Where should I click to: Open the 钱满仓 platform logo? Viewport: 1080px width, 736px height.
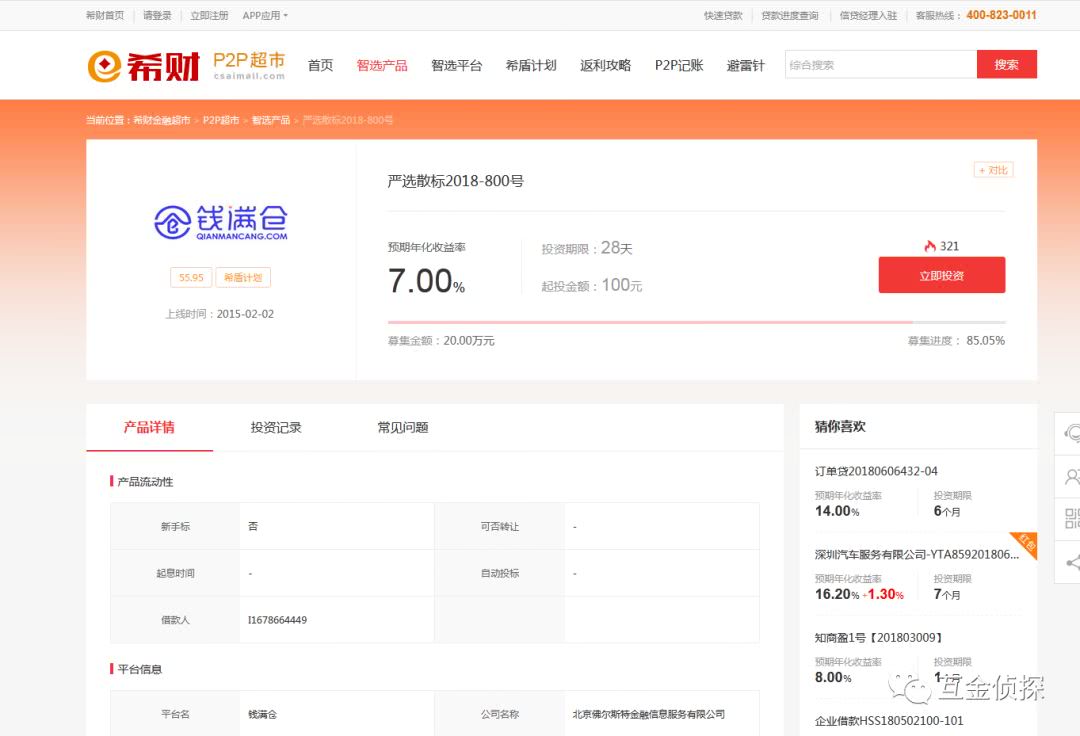220,222
